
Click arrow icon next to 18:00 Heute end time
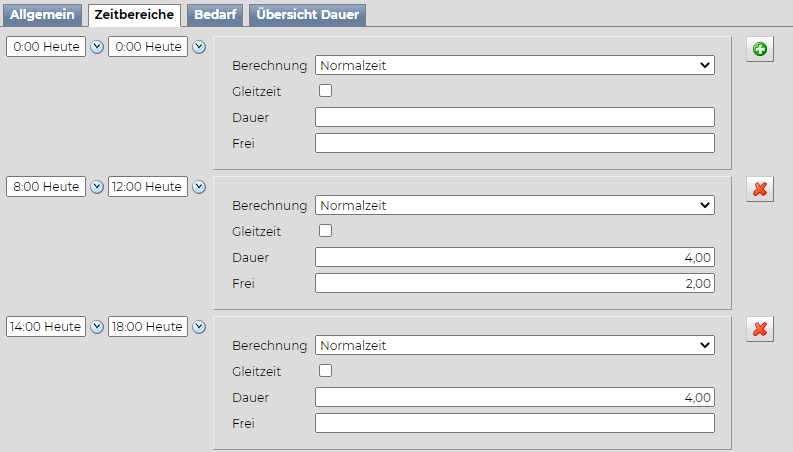199,327
